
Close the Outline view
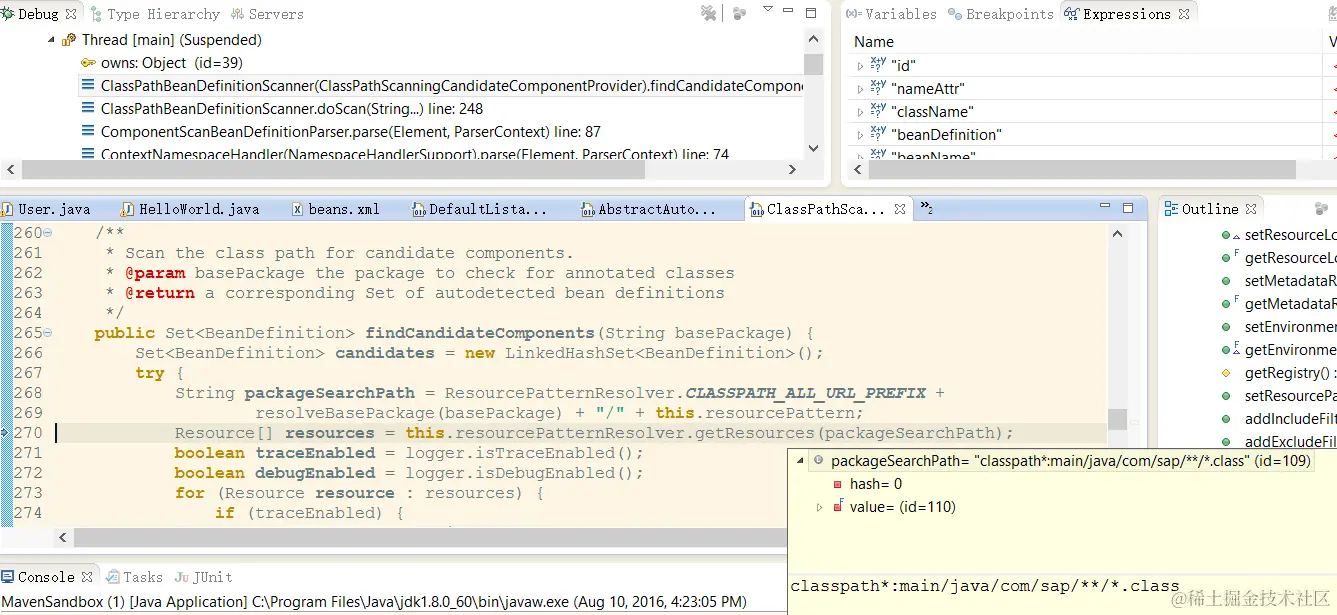click(1250, 209)
